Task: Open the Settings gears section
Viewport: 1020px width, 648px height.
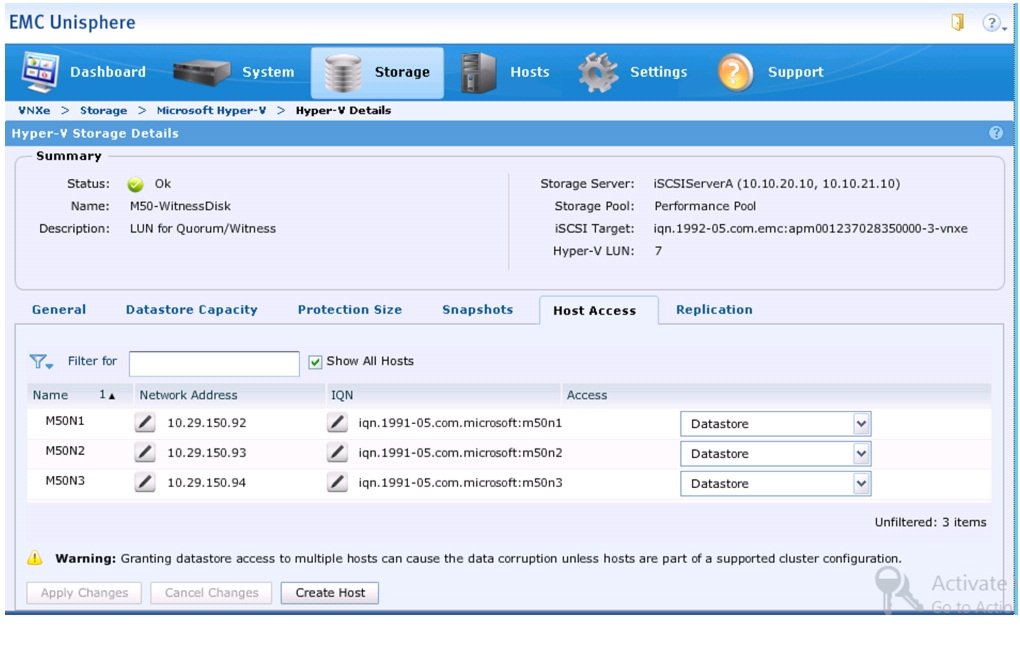Action: point(632,72)
